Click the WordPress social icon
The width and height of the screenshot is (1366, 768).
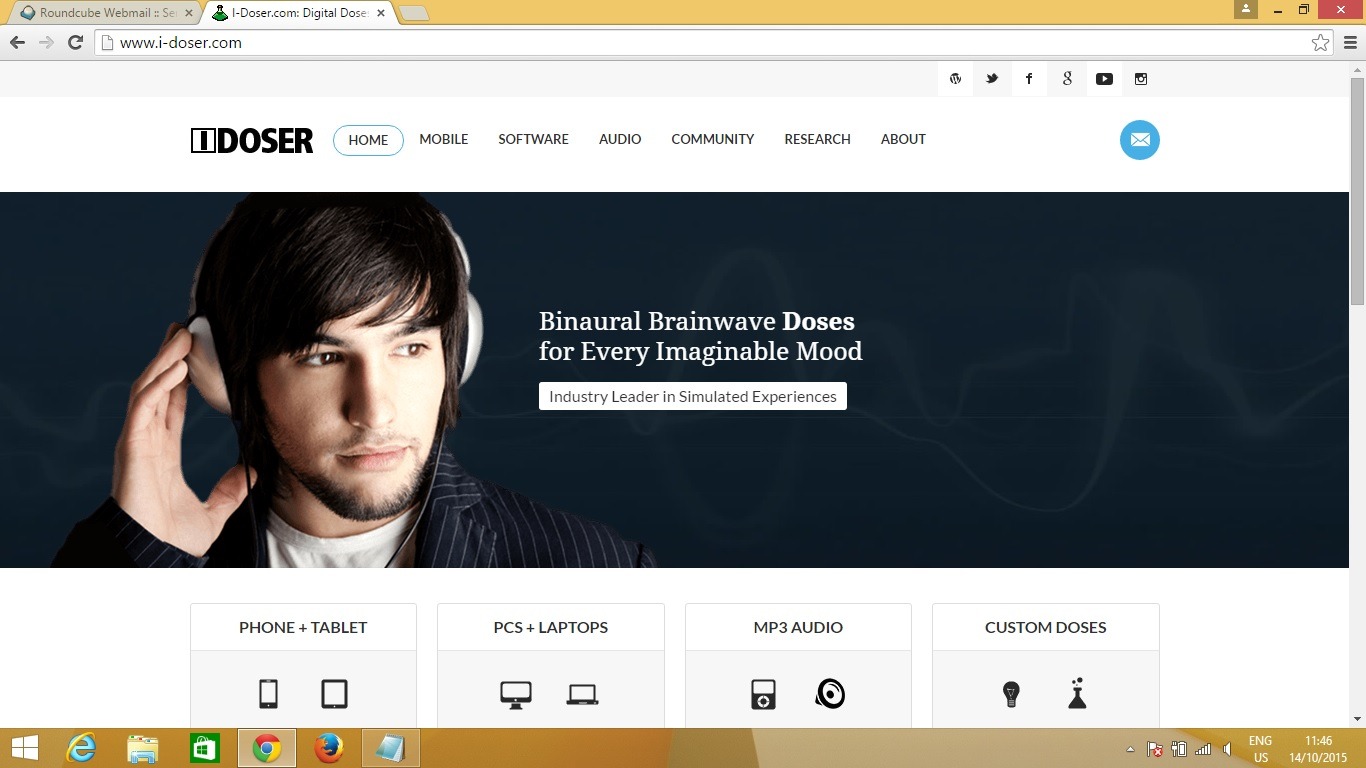click(x=955, y=79)
